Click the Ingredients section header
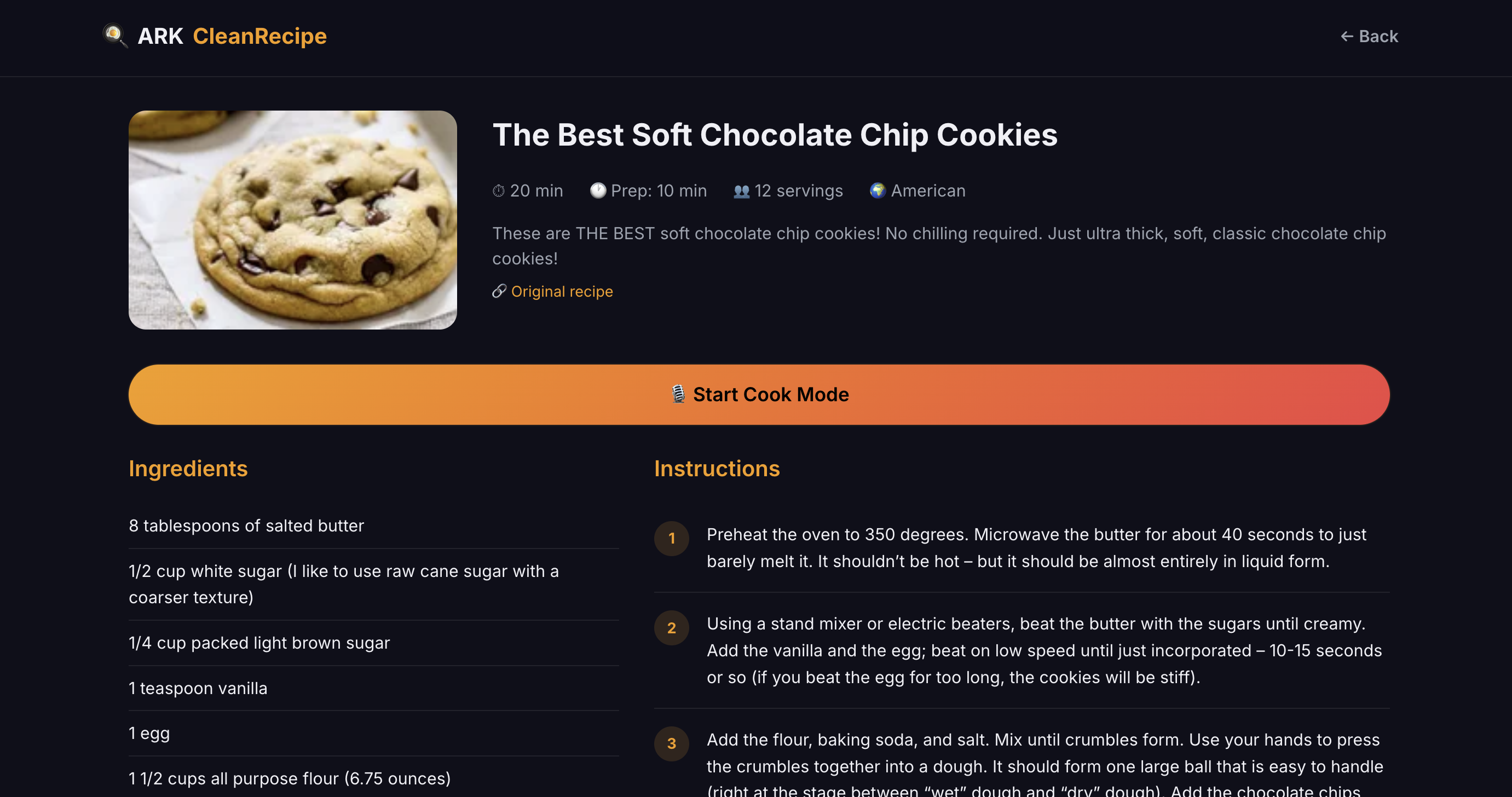This screenshot has height=797, width=1512. pos(188,469)
